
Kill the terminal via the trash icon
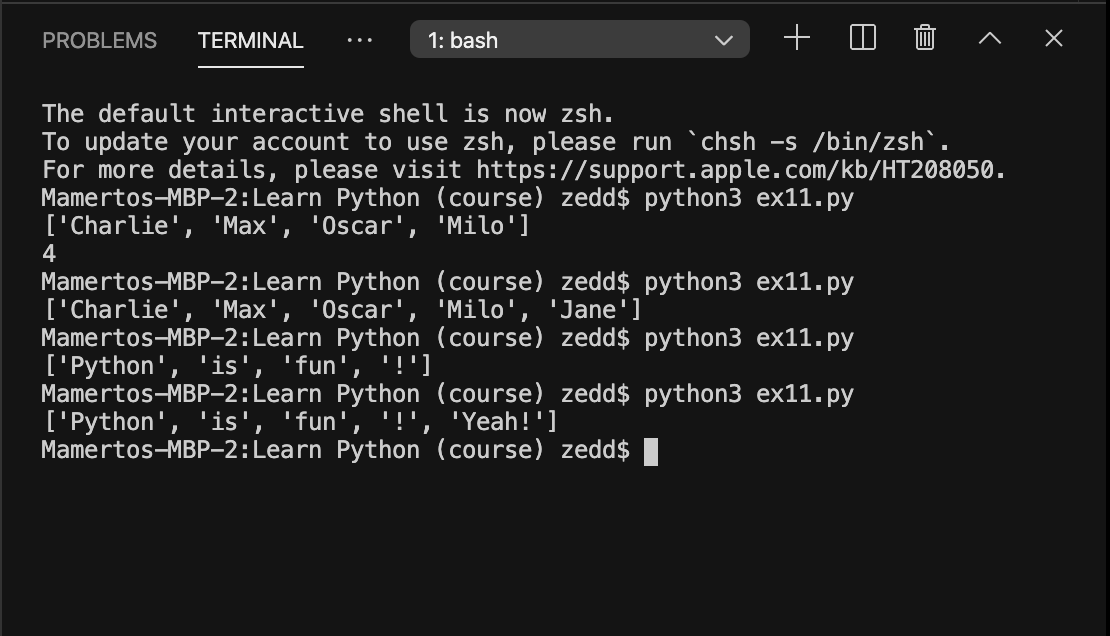[924, 38]
